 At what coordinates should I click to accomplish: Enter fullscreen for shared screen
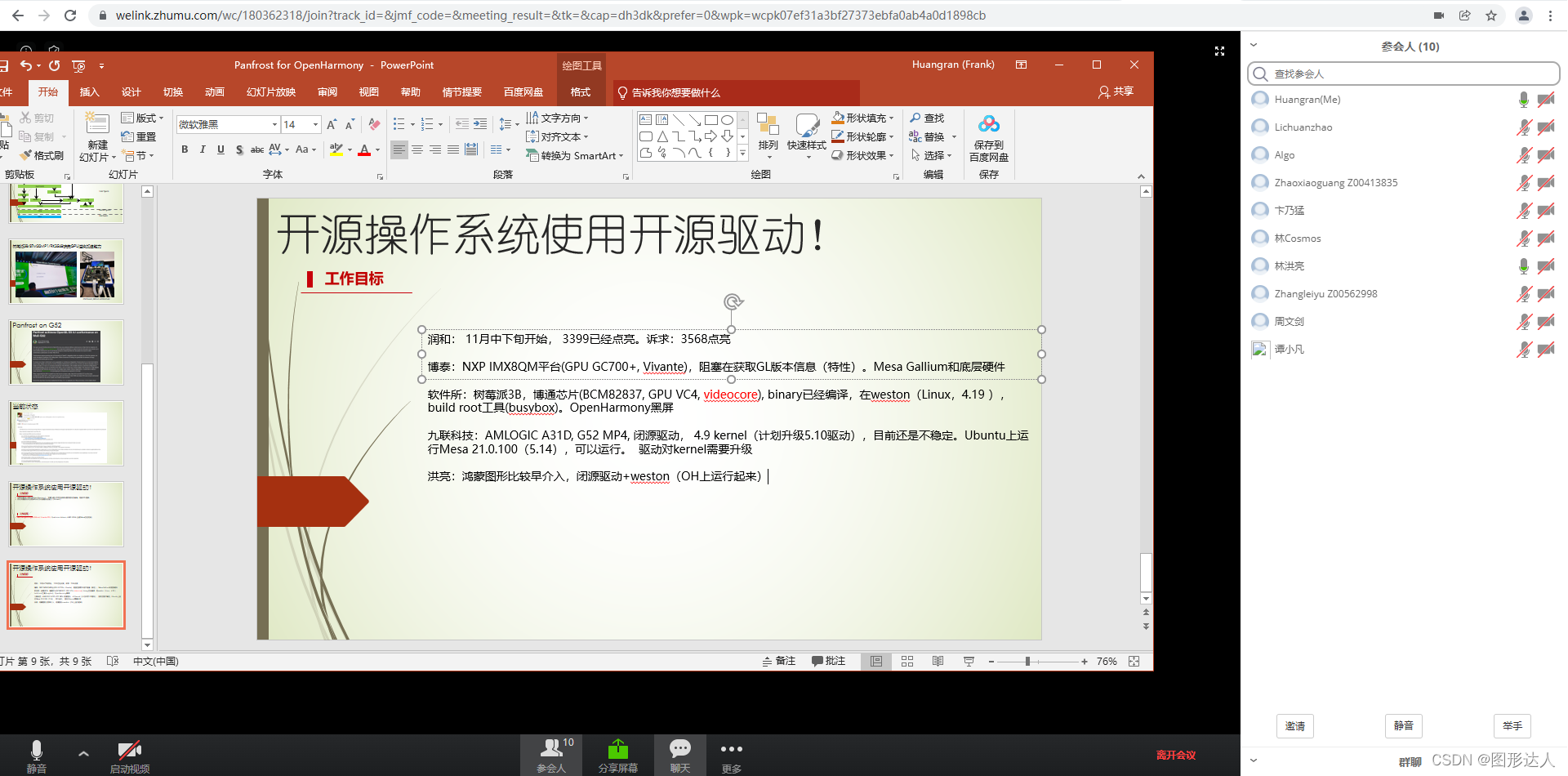pos(1219,51)
